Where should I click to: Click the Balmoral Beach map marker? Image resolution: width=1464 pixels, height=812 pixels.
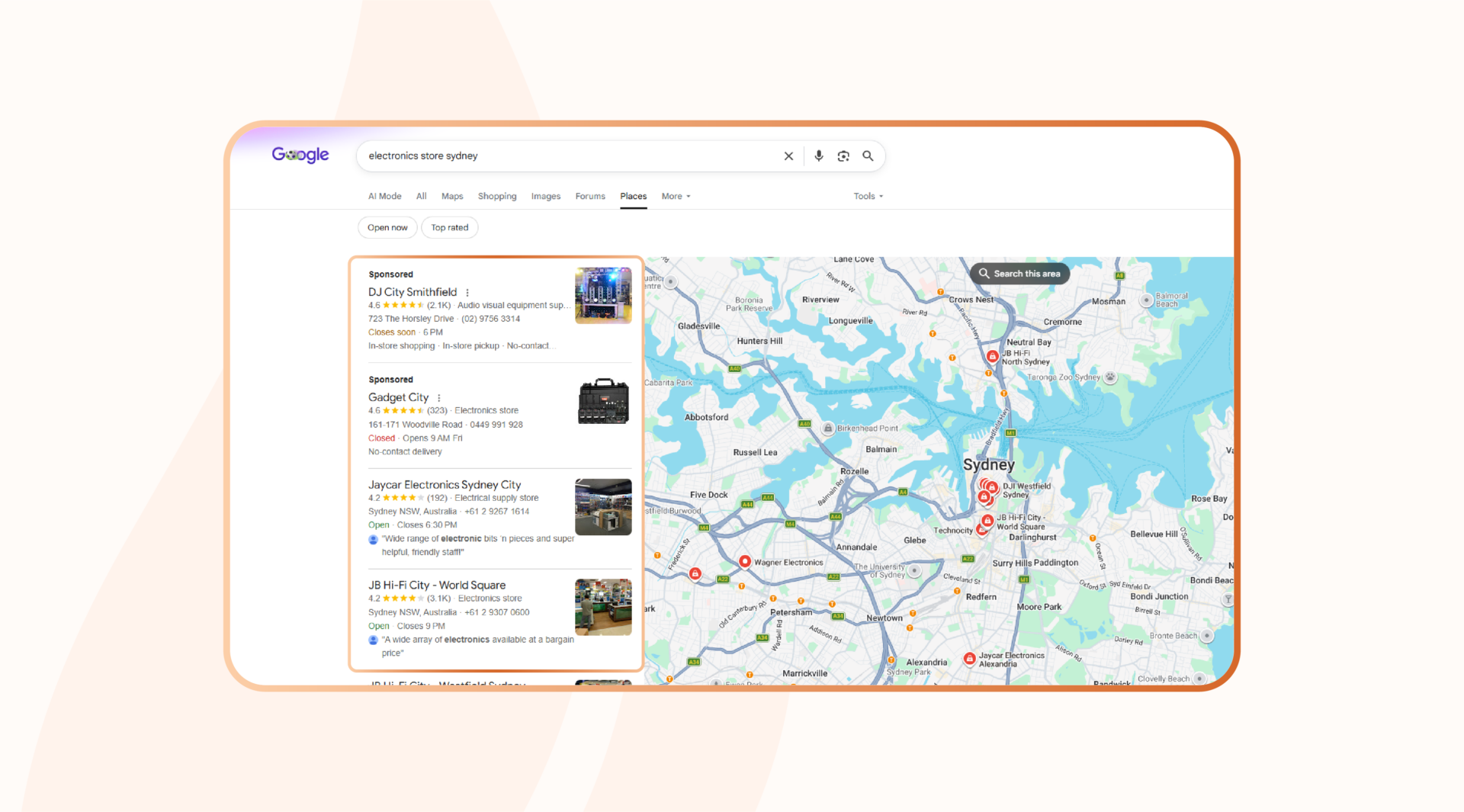[1146, 300]
